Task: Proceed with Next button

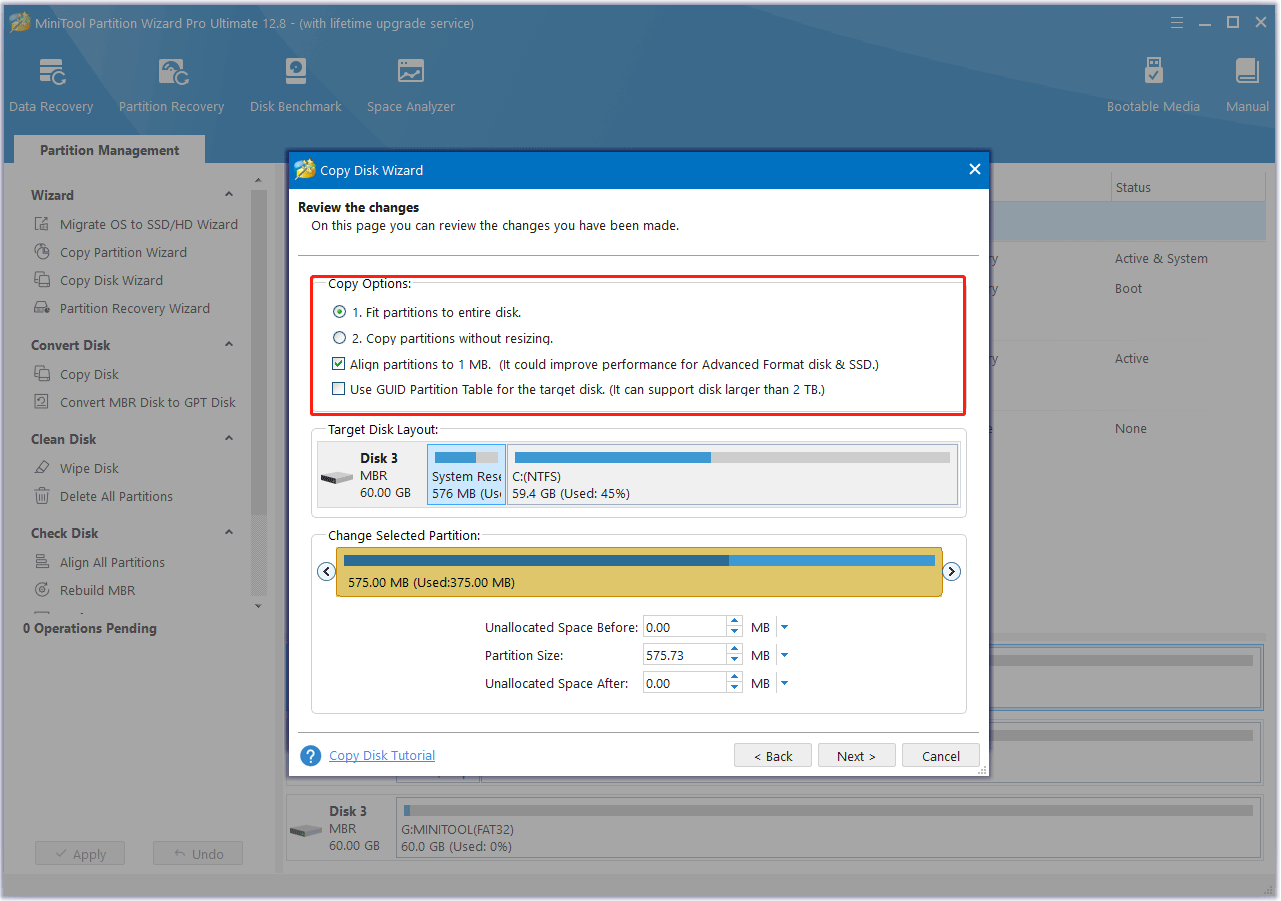Action: pyautogui.click(x=856, y=756)
